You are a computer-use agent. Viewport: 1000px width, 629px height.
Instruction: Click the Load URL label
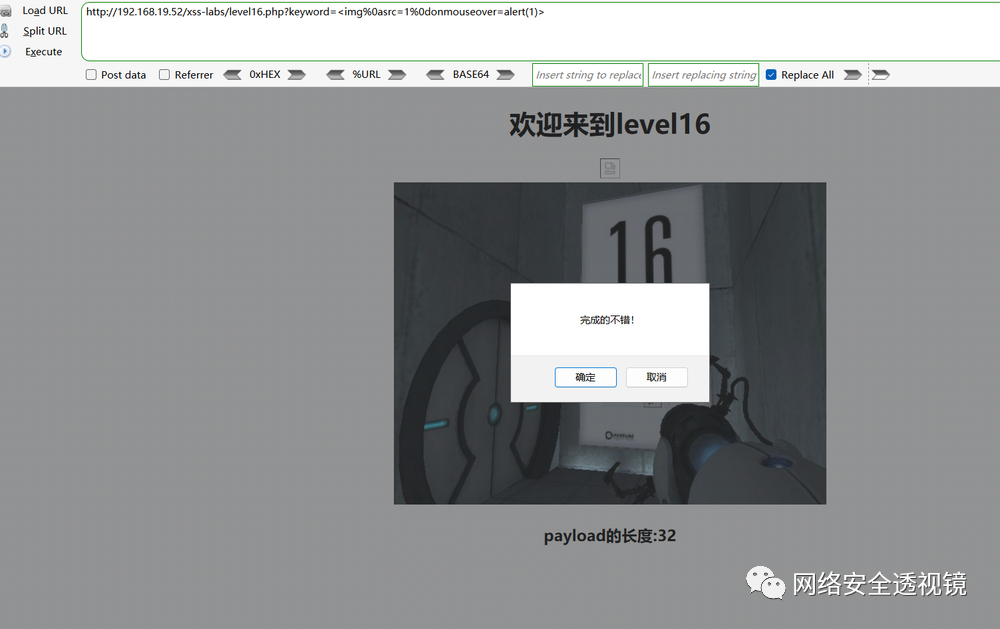pyautogui.click(x=45, y=11)
